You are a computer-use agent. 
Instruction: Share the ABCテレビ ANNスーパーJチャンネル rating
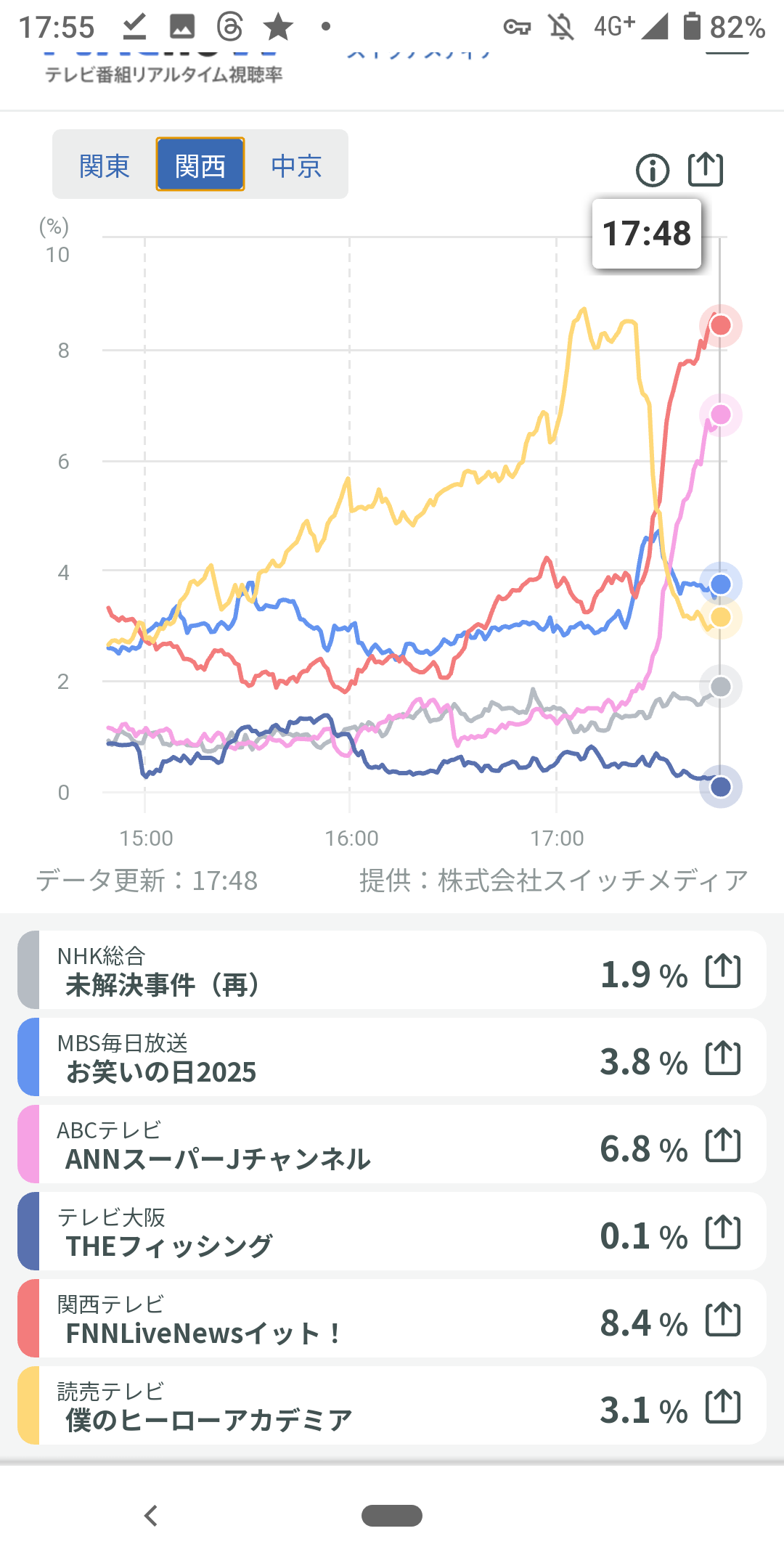pos(723,1146)
